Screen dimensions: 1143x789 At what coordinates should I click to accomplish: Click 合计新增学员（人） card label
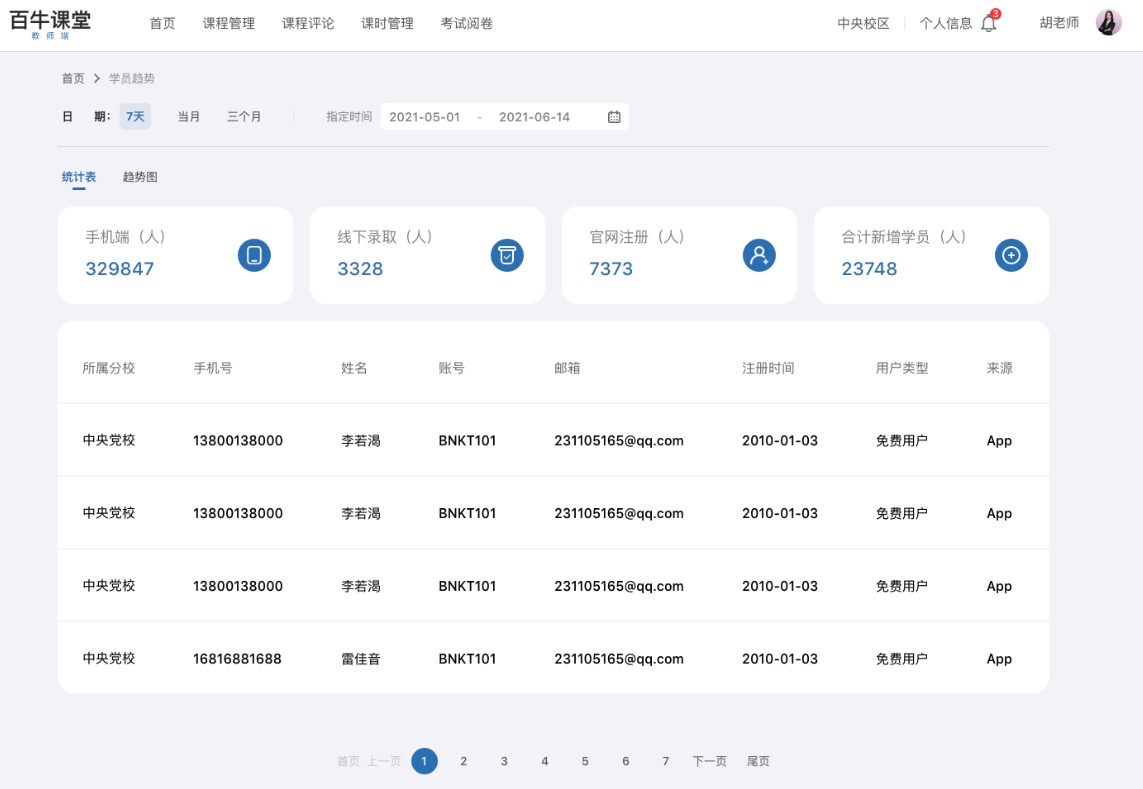tap(904, 237)
